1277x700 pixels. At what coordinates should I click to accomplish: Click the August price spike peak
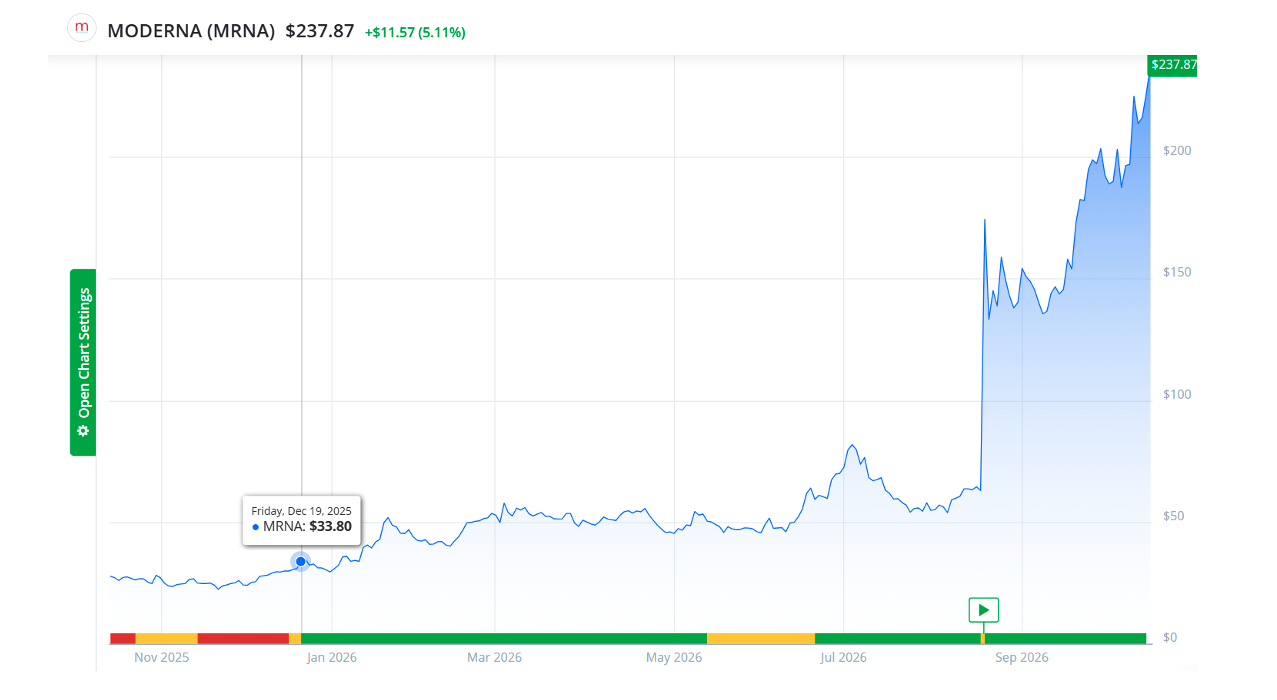[x=985, y=219]
